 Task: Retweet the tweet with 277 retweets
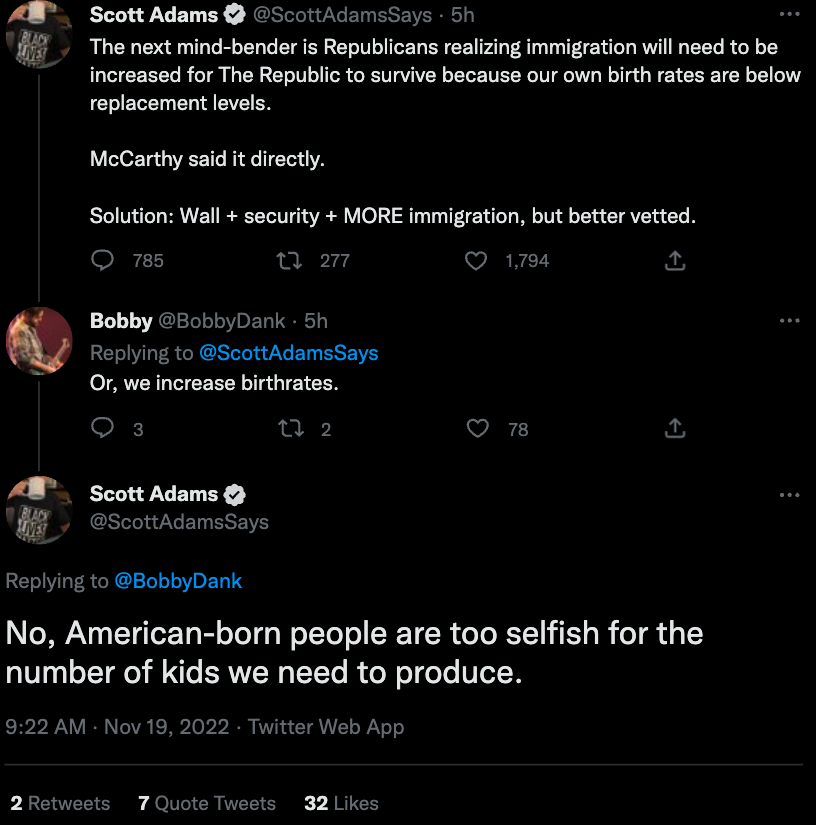(x=289, y=261)
